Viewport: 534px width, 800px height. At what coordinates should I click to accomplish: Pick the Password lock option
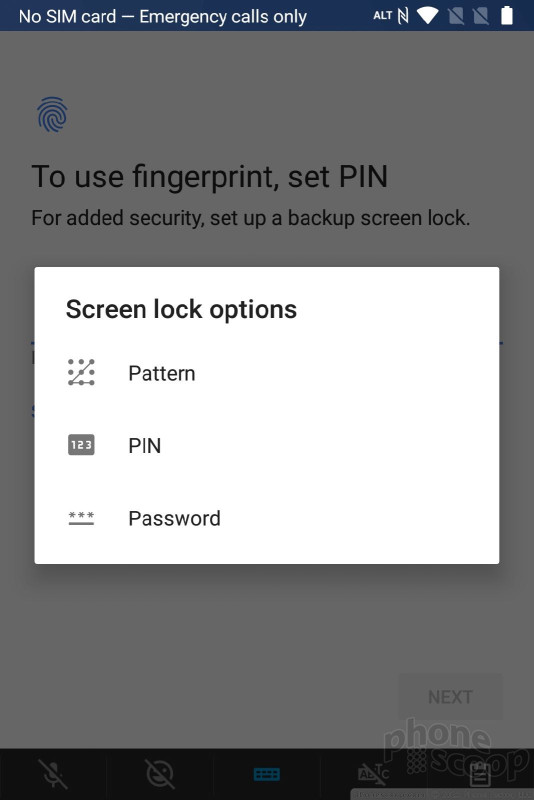click(x=266, y=518)
